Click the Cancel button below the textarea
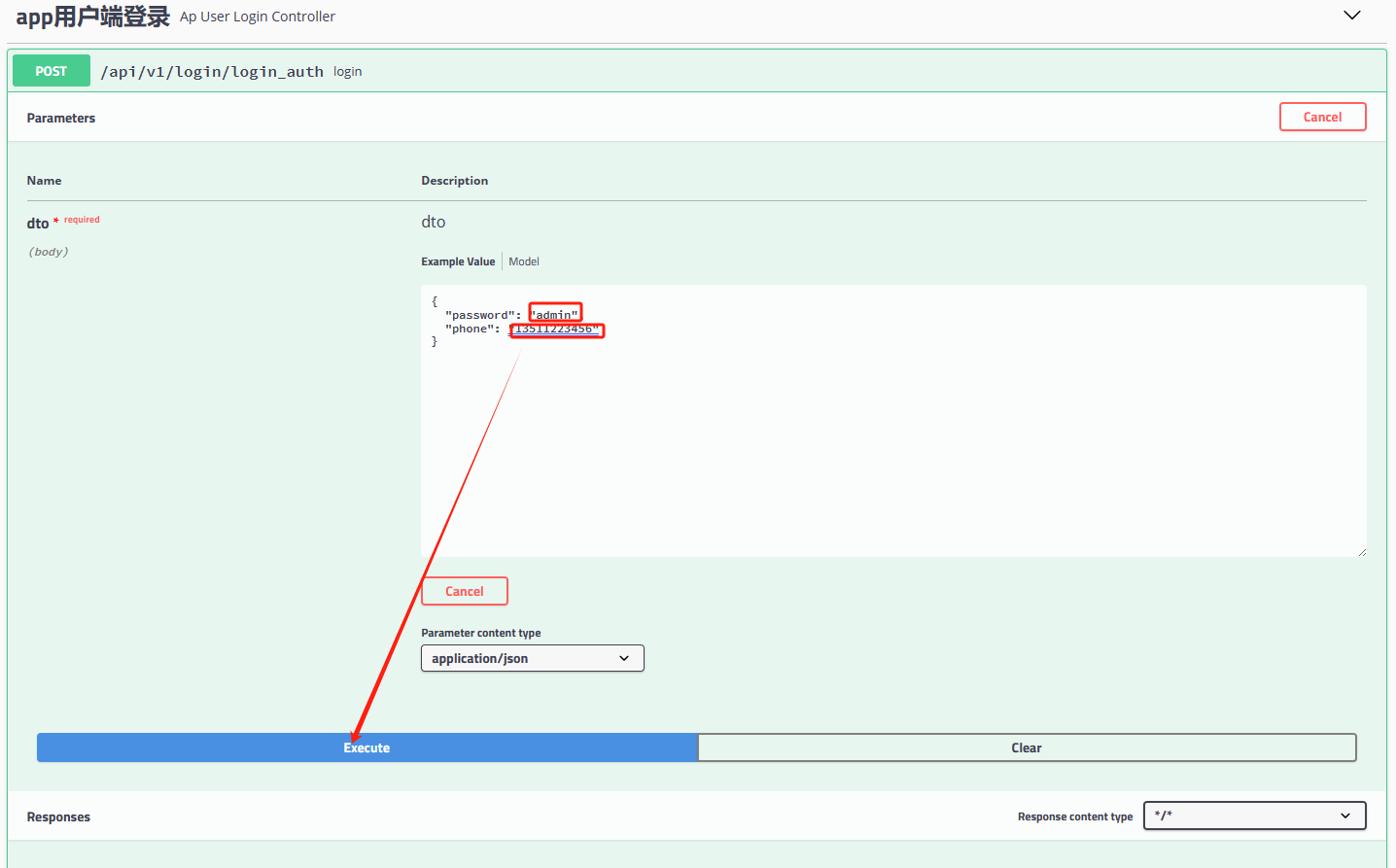 [x=465, y=591]
